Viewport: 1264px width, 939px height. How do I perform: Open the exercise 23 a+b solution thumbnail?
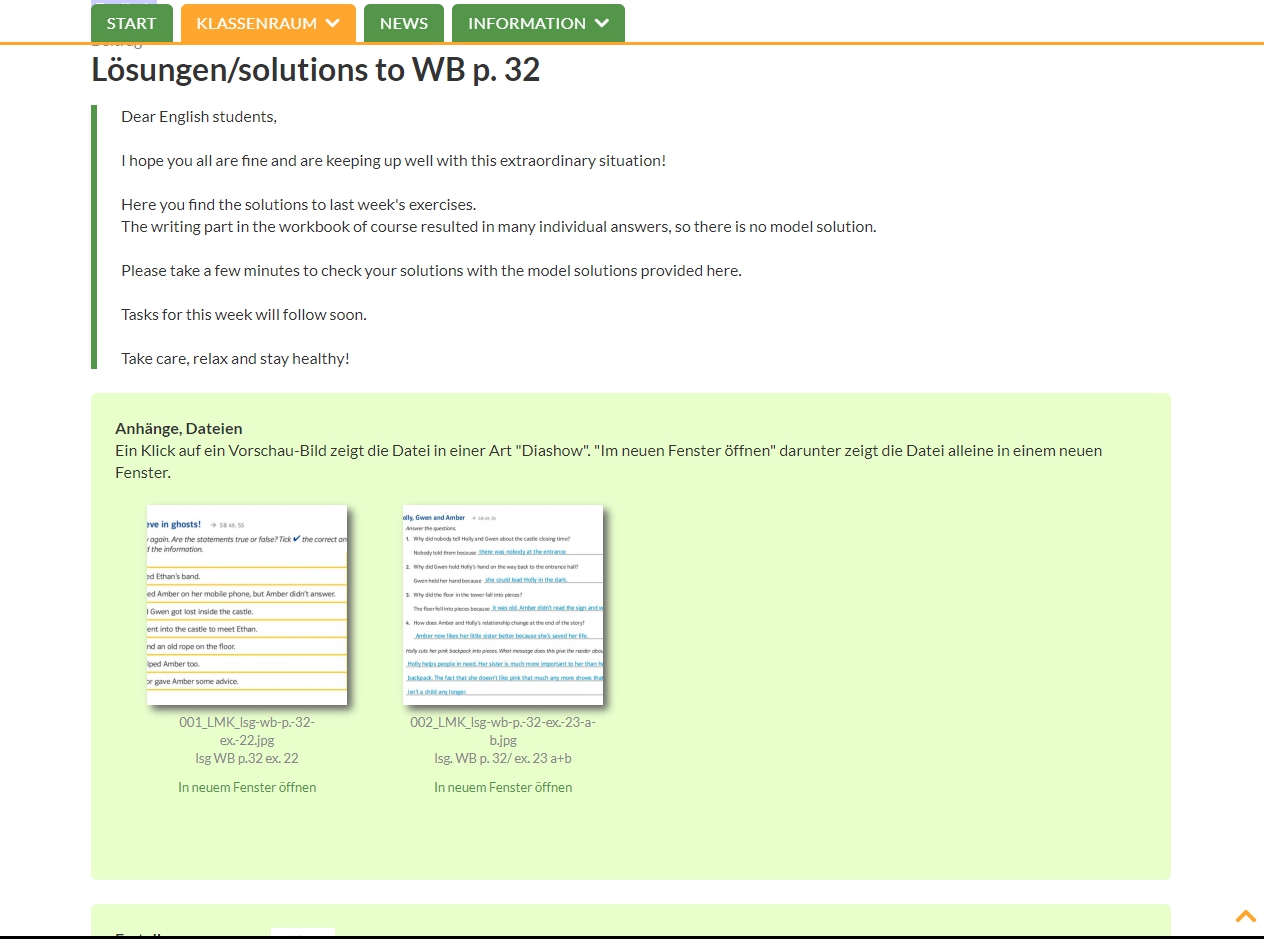pyautogui.click(x=503, y=605)
